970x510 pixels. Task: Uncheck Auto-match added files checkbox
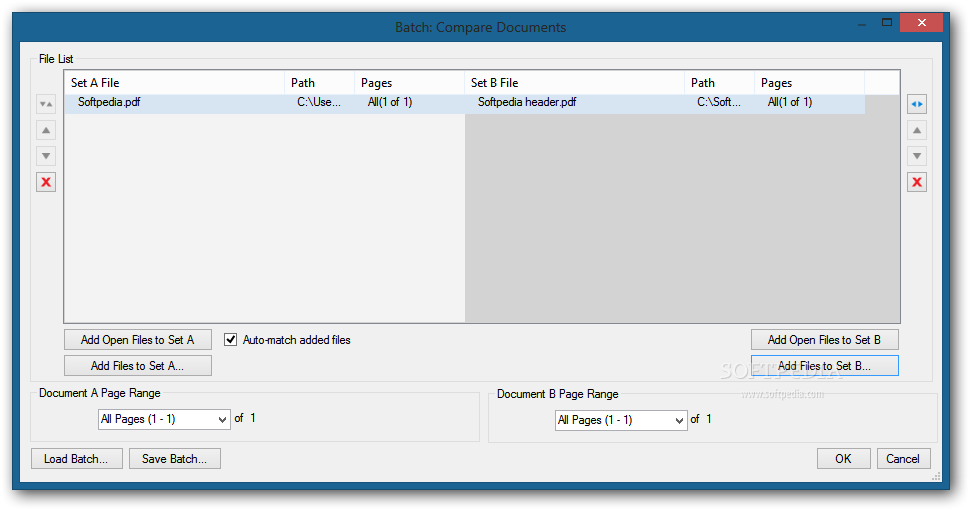(x=230, y=340)
